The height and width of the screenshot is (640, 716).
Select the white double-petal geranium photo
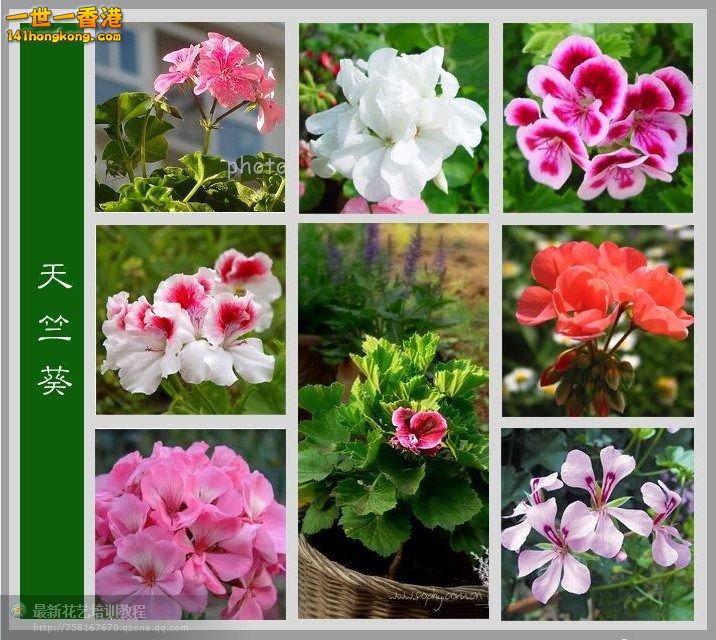coord(394,118)
